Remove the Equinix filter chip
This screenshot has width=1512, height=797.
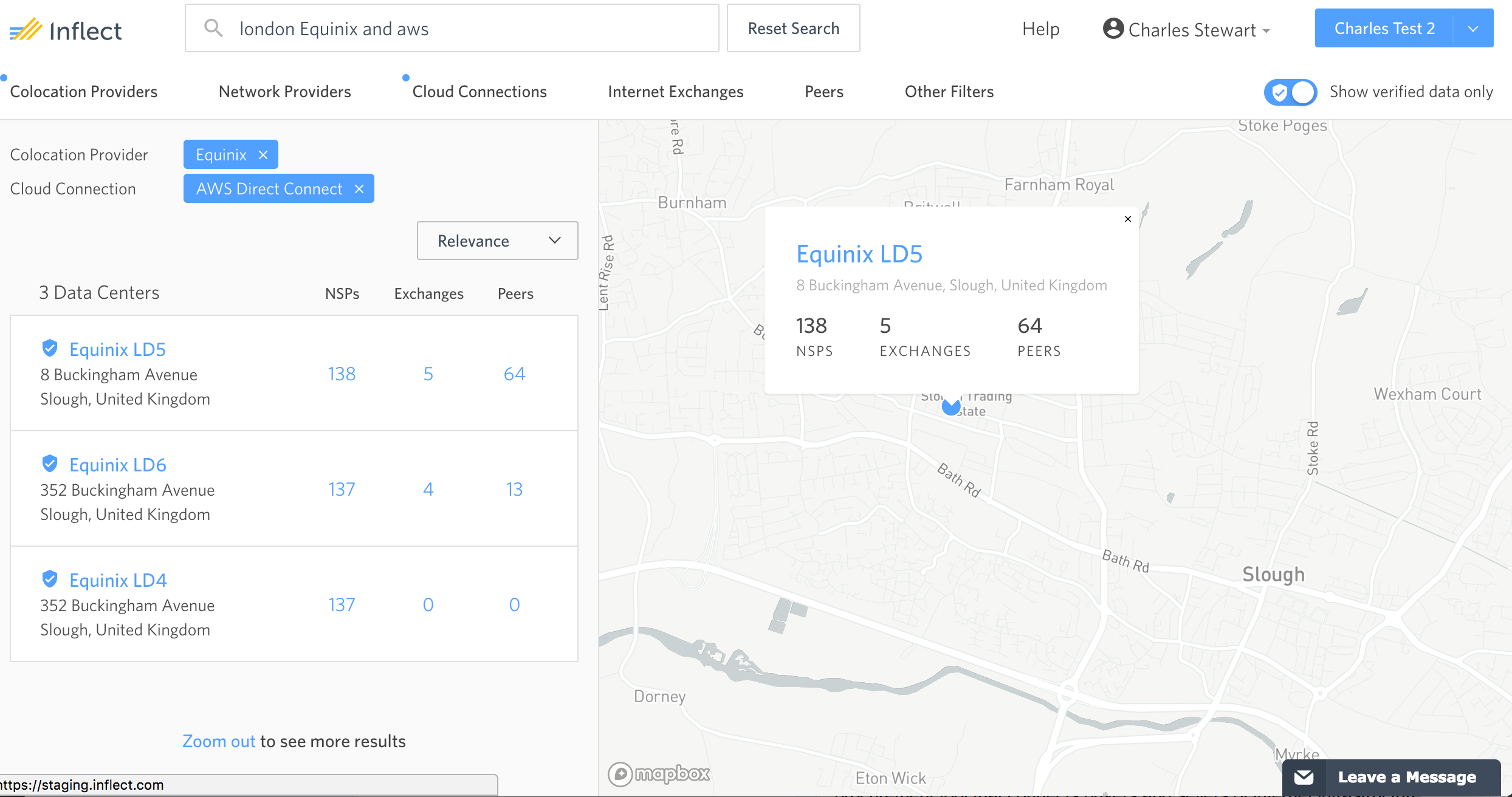click(x=263, y=155)
